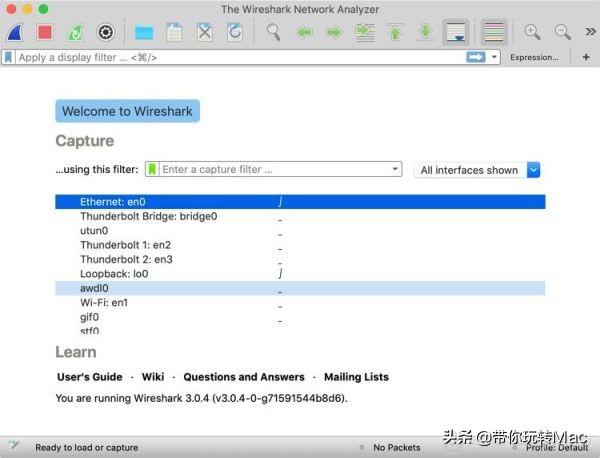Go to specified packet icon
This screenshot has width=600, height=458.
[365, 33]
